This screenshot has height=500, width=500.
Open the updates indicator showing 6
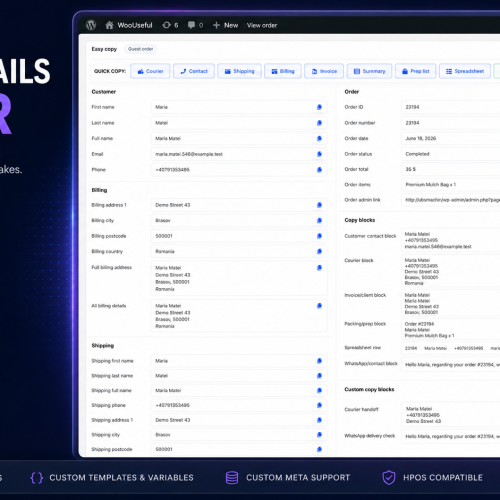point(170,25)
